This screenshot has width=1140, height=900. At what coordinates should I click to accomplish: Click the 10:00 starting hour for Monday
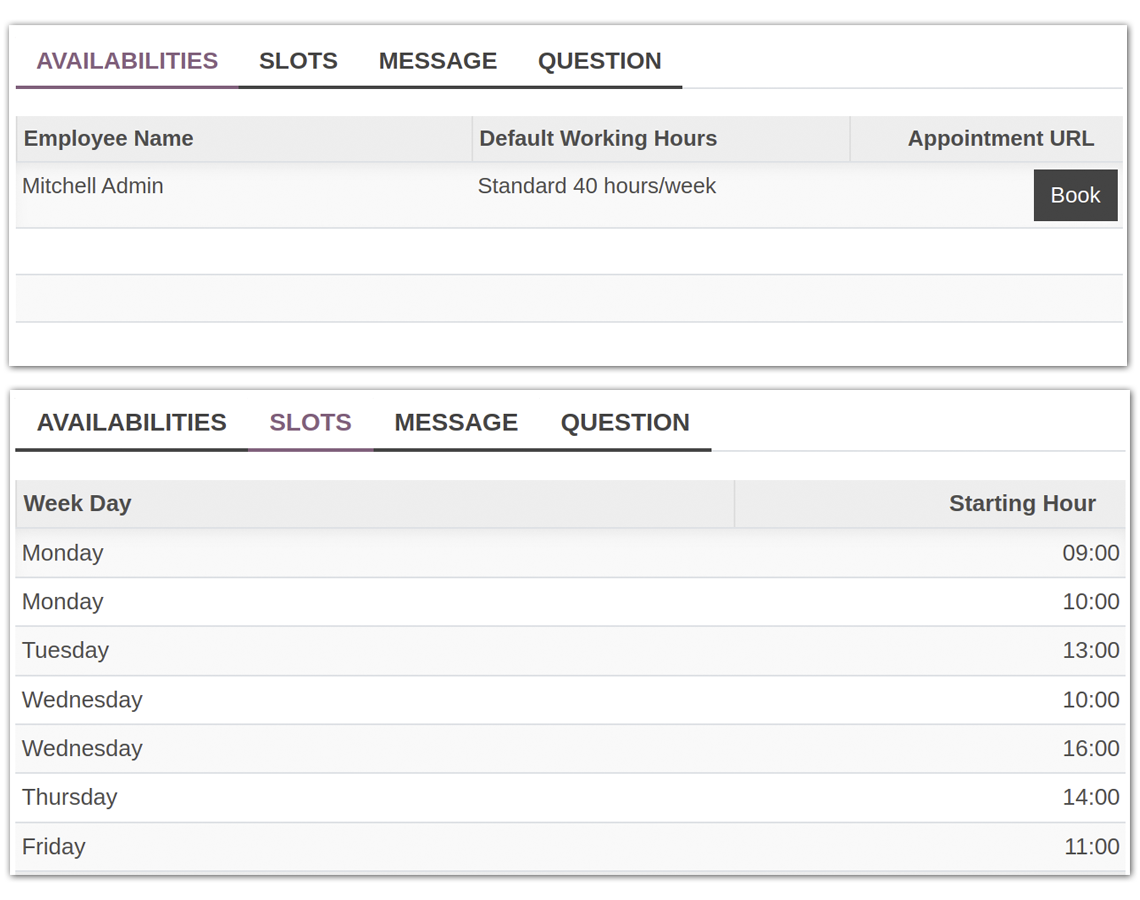tap(1090, 602)
